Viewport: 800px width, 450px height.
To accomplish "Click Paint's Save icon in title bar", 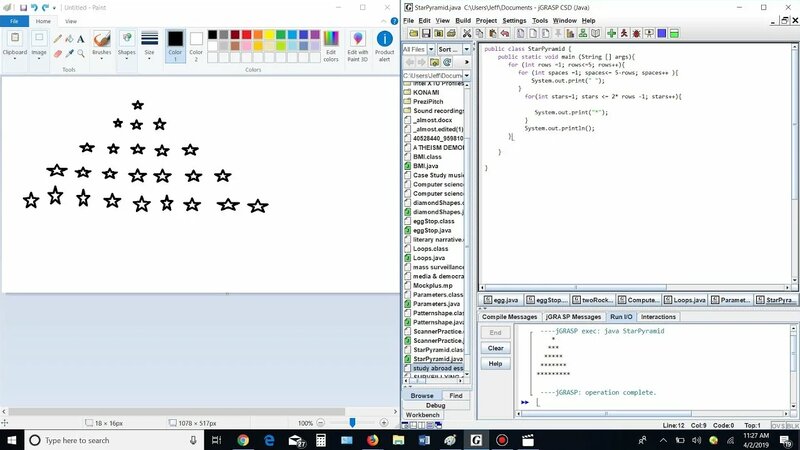I will pyautogui.click(x=23, y=8).
